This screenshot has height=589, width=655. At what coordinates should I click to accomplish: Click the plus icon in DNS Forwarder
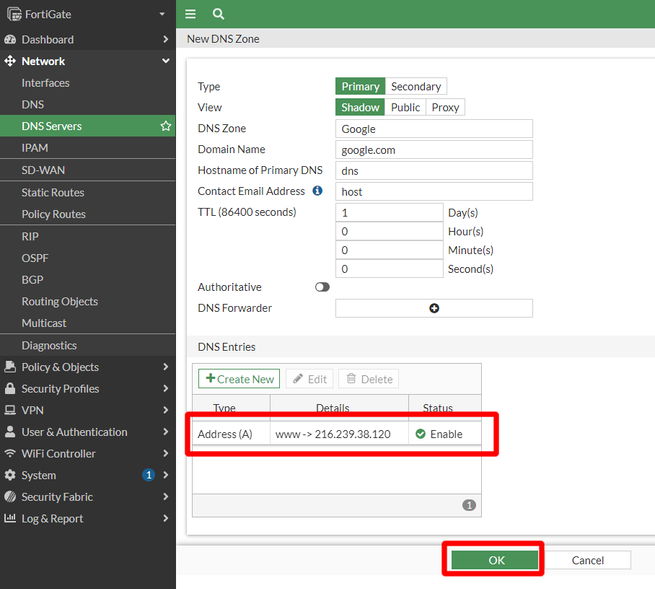(x=434, y=308)
